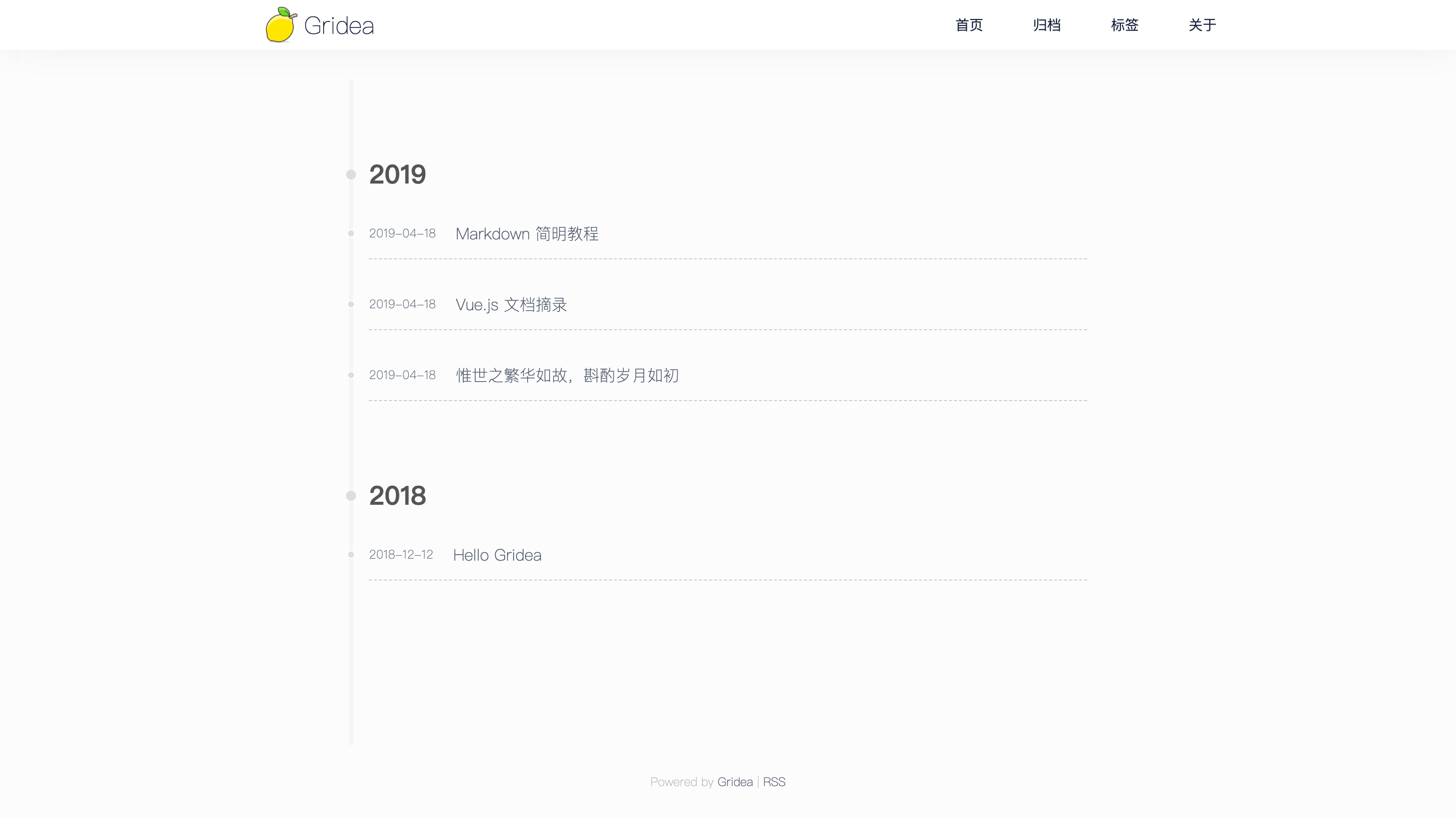Click the 2018 year heading
Image resolution: width=1456 pixels, height=818 pixels.
(397, 496)
